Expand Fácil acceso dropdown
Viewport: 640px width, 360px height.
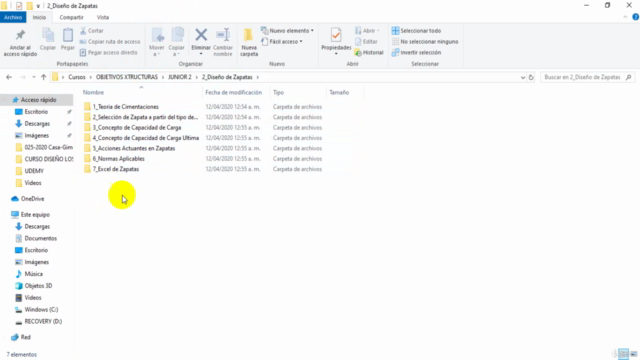point(301,42)
